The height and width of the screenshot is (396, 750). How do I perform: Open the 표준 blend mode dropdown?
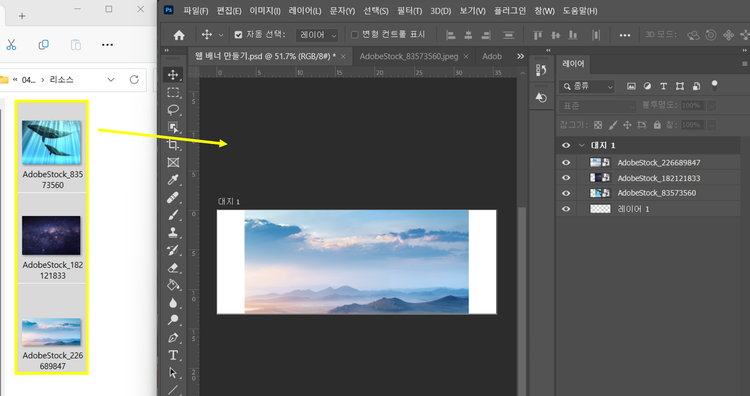click(597, 106)
